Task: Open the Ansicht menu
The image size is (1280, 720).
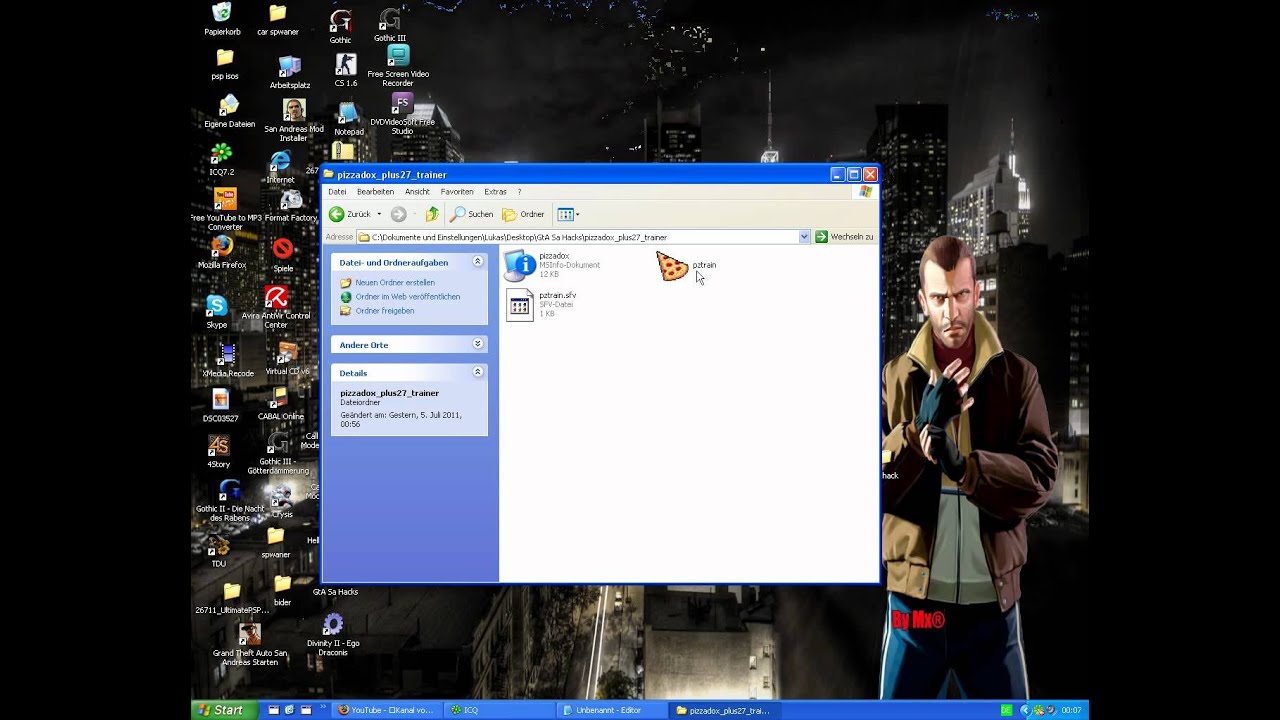Action: click(x=417, y=191)
